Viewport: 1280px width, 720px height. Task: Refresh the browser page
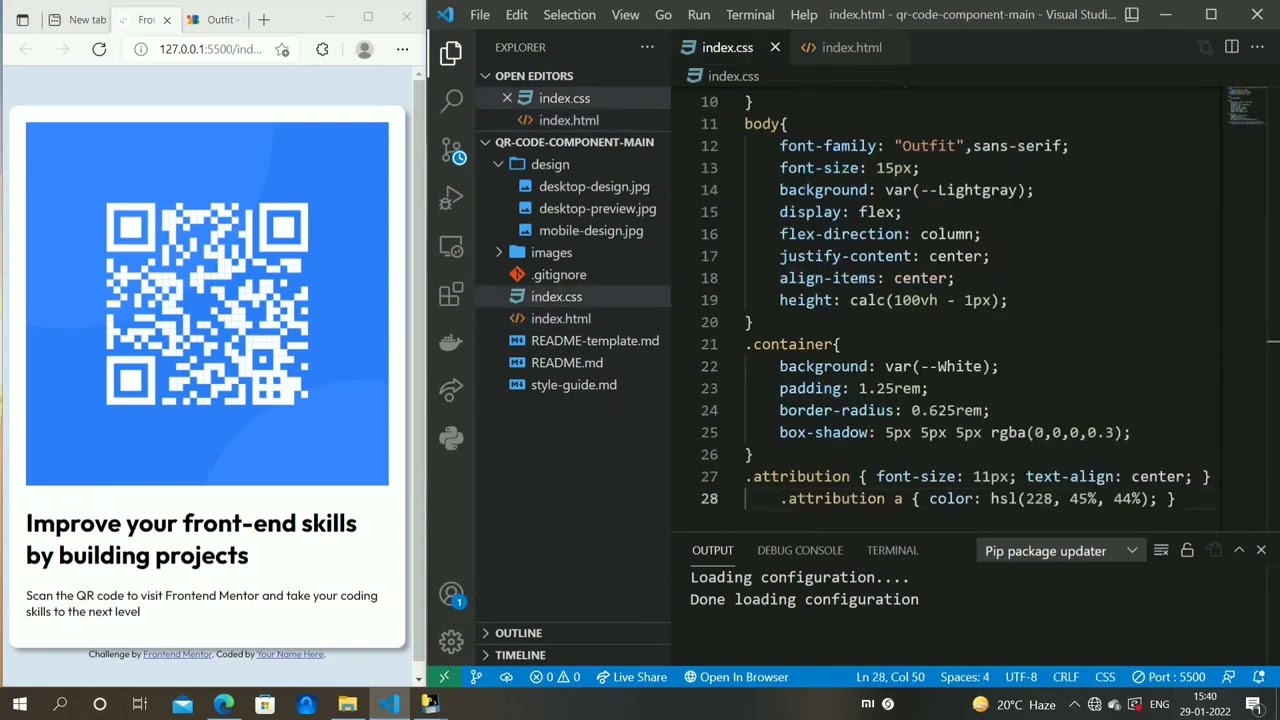[99, 49]
